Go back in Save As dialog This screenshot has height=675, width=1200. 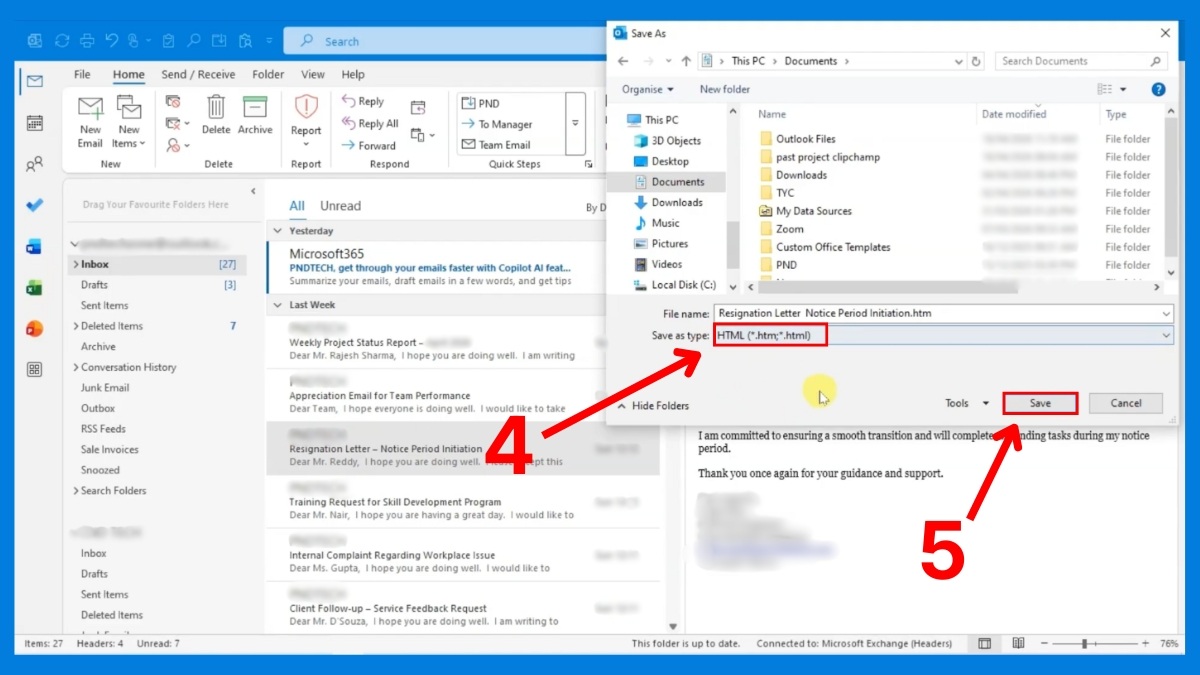(623, 61)
